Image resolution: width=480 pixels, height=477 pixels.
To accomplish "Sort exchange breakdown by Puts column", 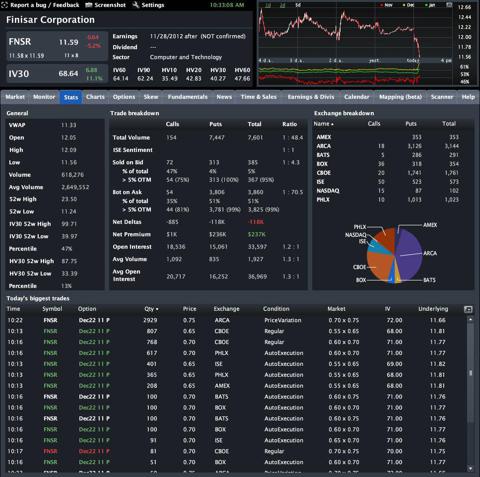I will click(411, 124).
